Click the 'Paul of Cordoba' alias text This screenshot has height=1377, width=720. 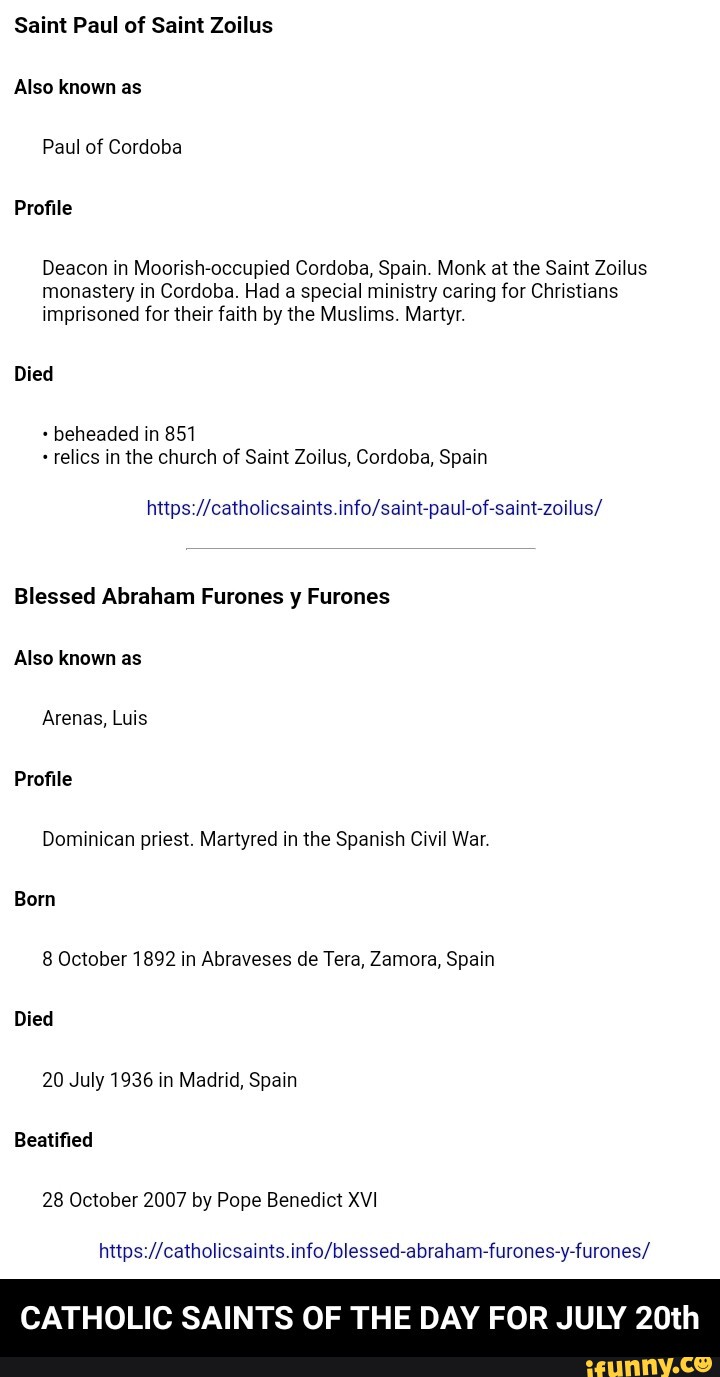click(x=112, y=148)
